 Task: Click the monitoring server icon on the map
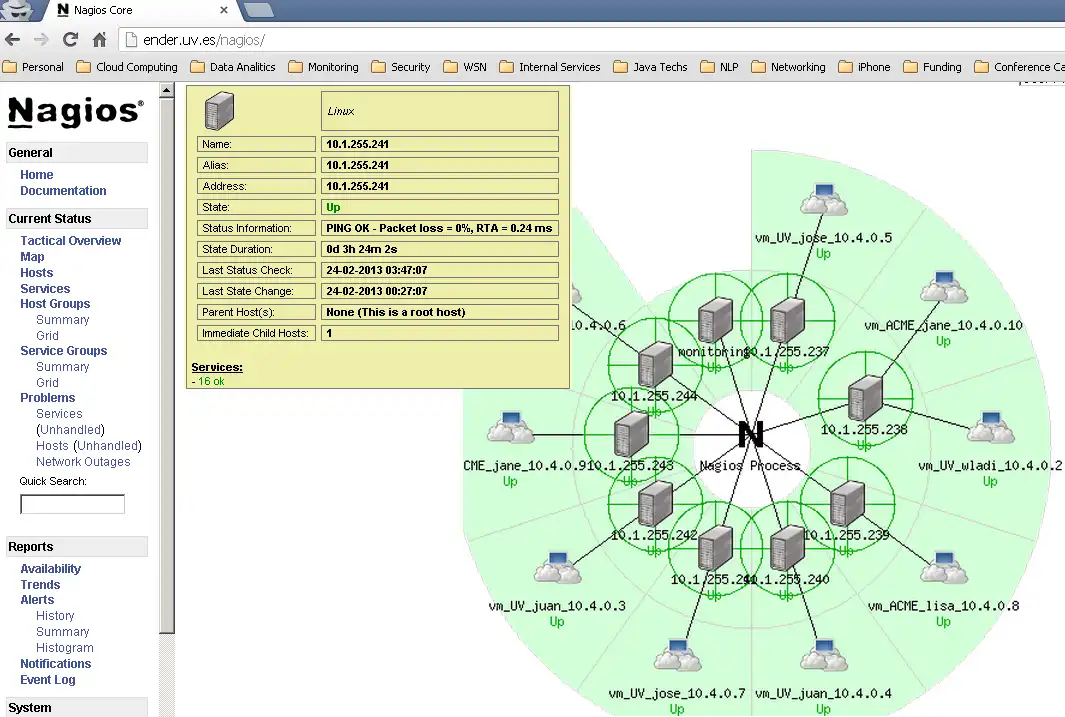pyautogui.click(x=715, y=319)
